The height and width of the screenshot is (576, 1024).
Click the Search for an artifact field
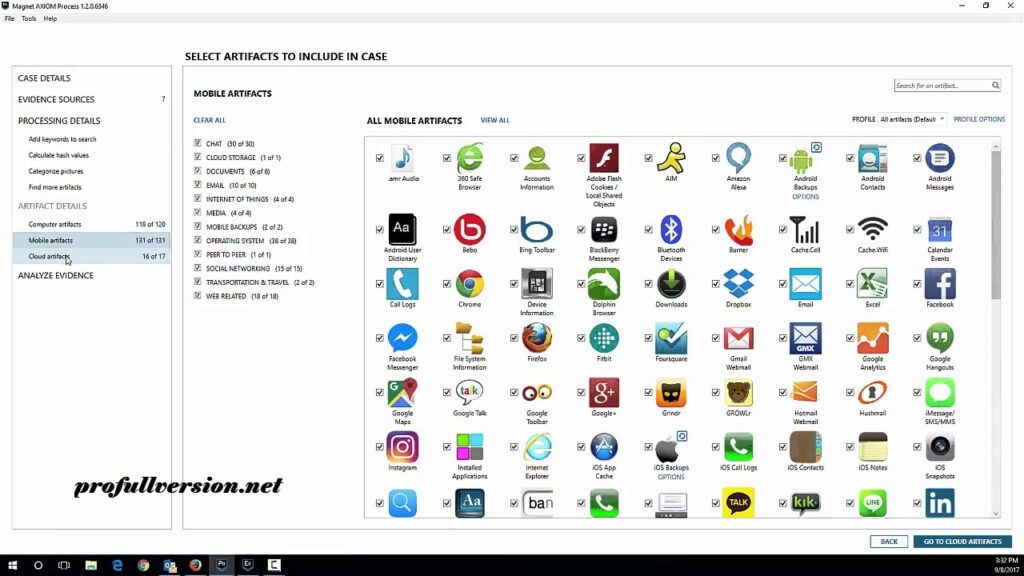pyautogui.click(x=941, y=86)
